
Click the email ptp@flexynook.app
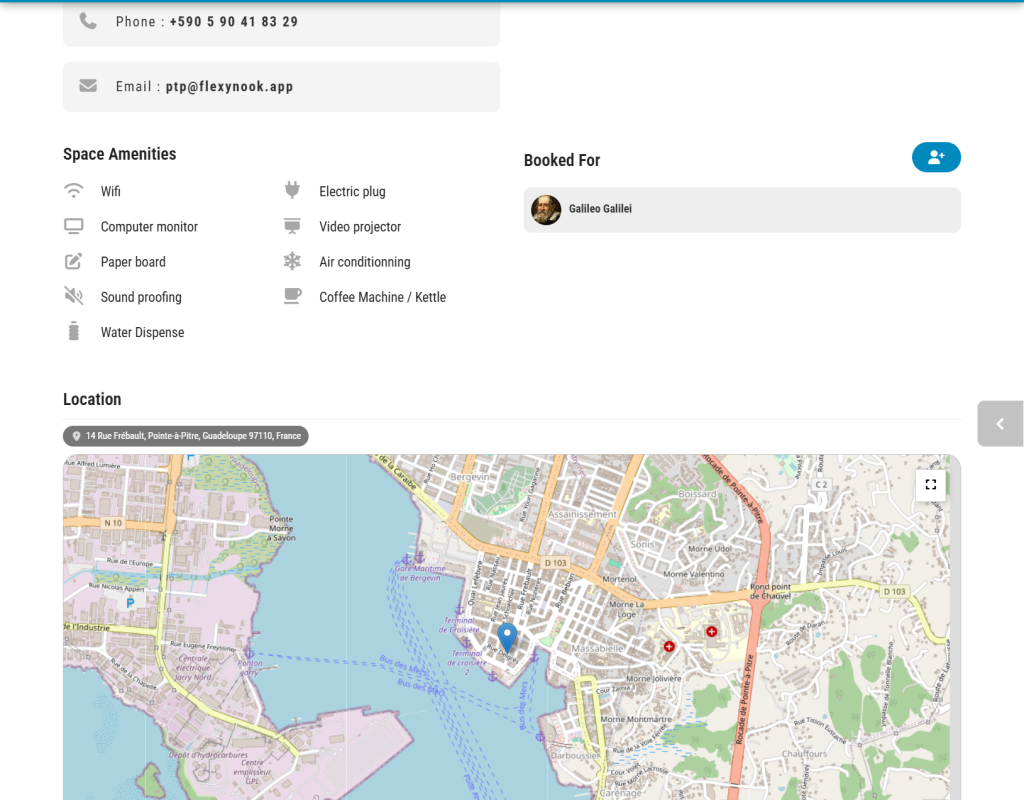coord(229,86)
